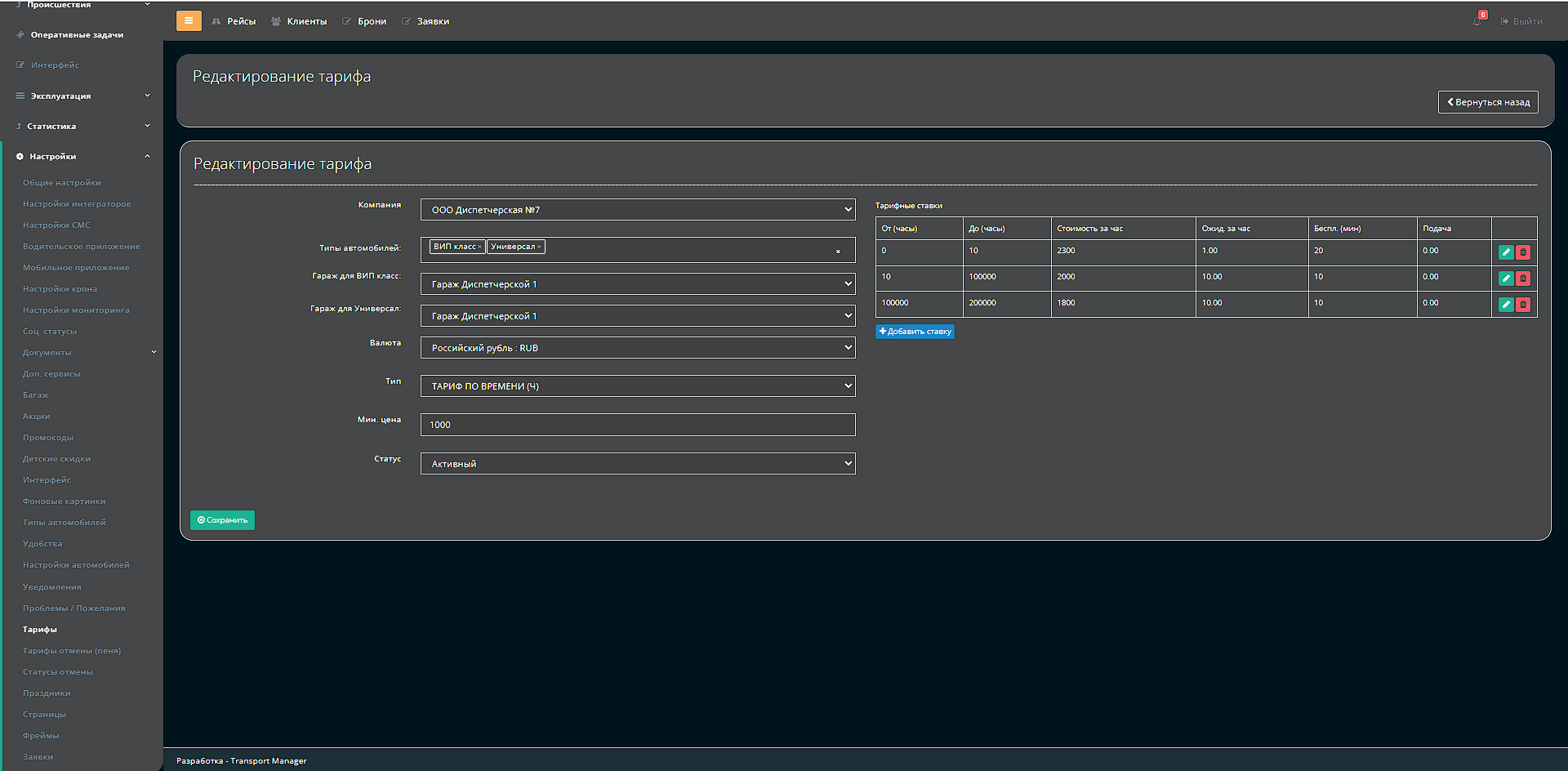Open Уведомления in the sidebar

(52, 587)
